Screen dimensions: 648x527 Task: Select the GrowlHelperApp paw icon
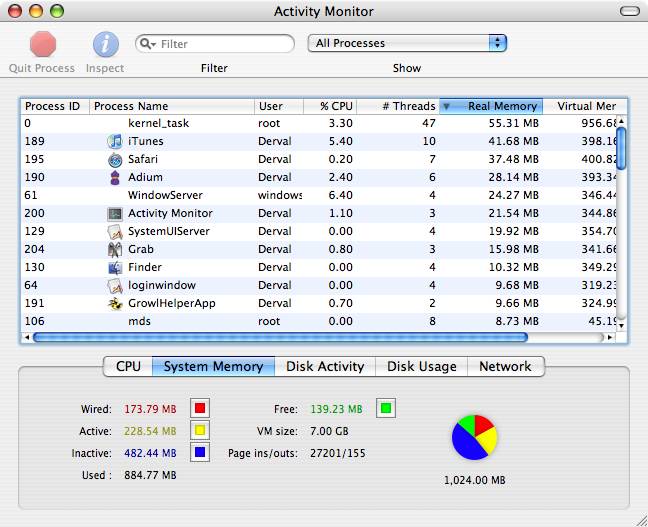(115, 304)
